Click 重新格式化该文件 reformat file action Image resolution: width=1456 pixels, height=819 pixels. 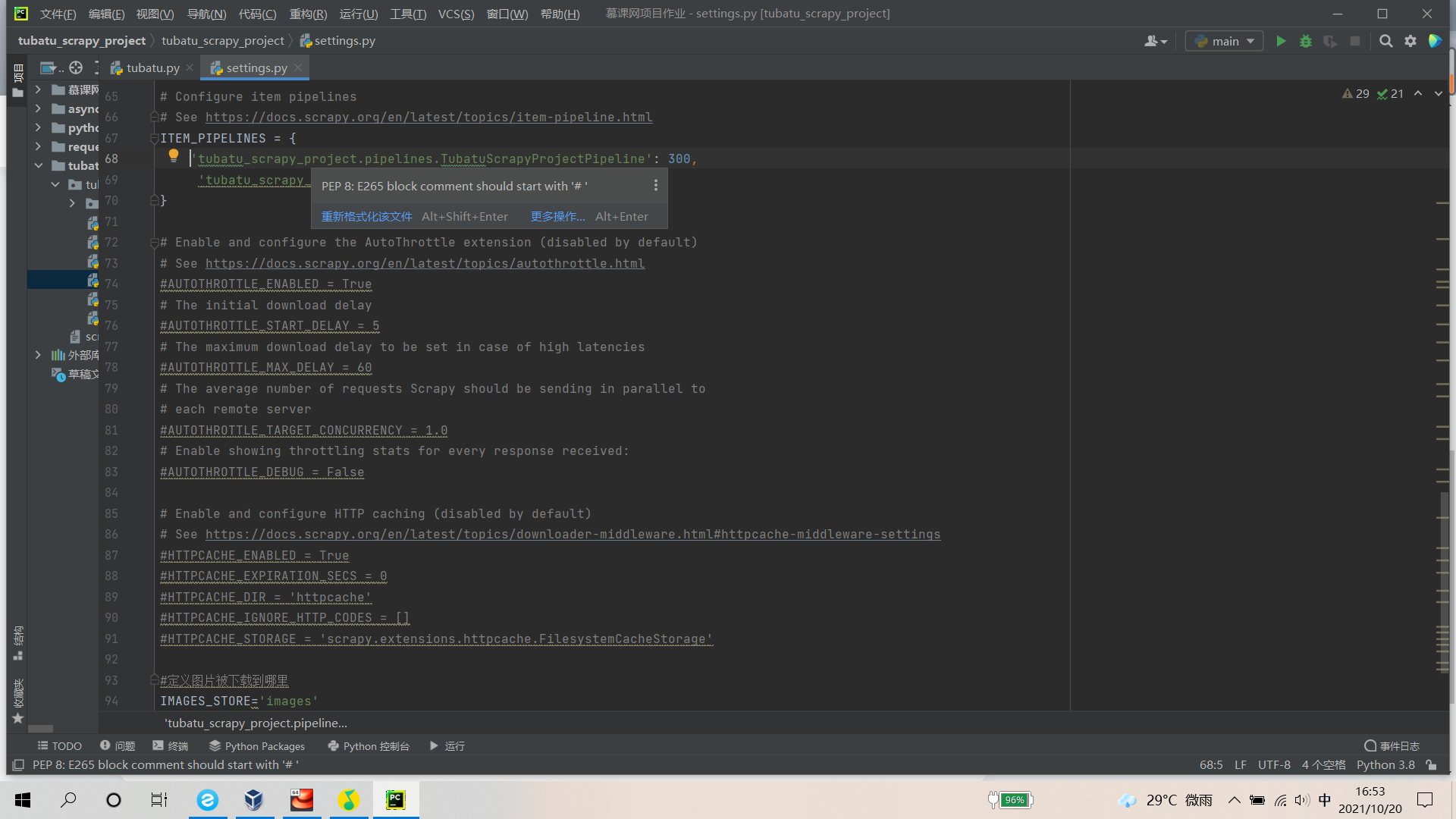367,217
